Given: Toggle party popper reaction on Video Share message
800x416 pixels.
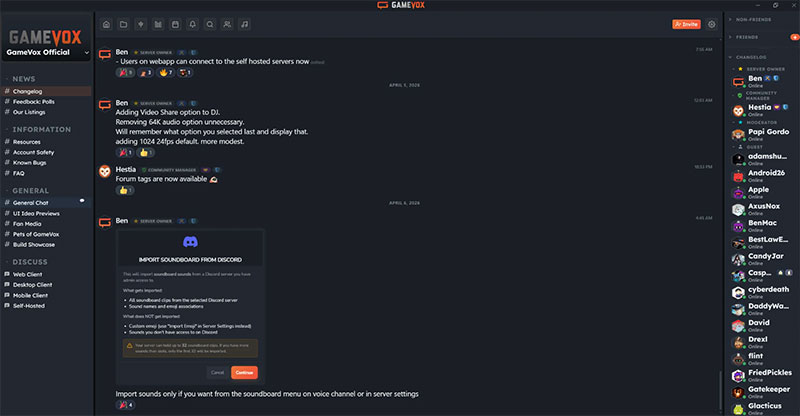Looking at the screenshot, I should (x=125, y=152).
